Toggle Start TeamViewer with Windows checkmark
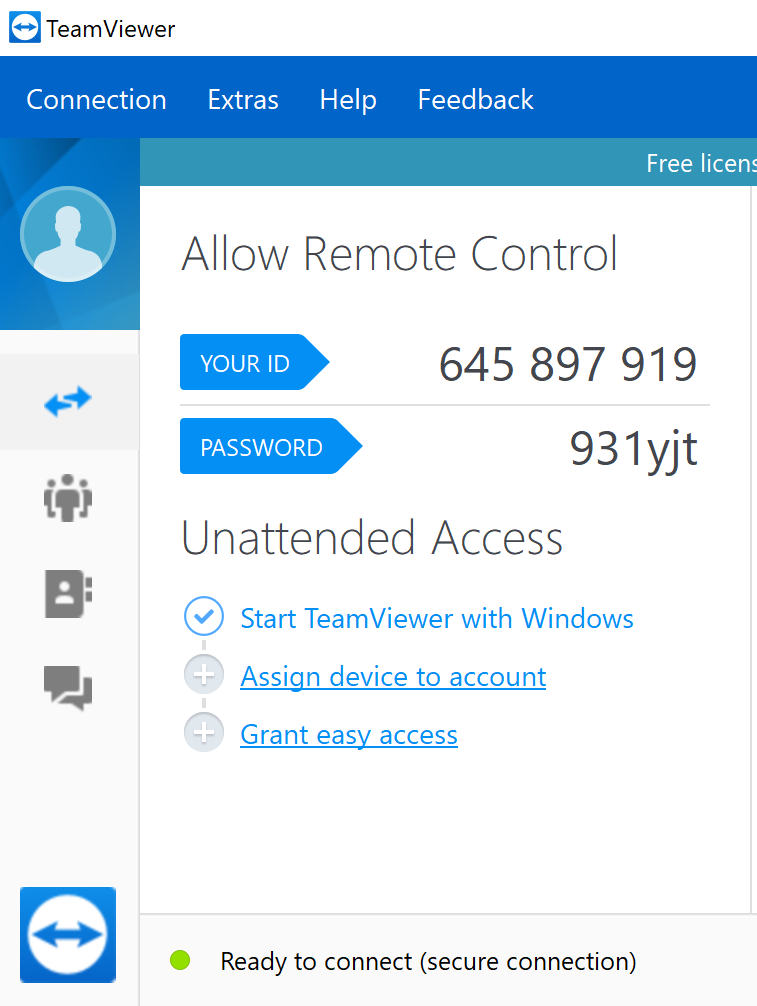The width and height of the screenshot is (757, 1006). [x=204, y=616]
